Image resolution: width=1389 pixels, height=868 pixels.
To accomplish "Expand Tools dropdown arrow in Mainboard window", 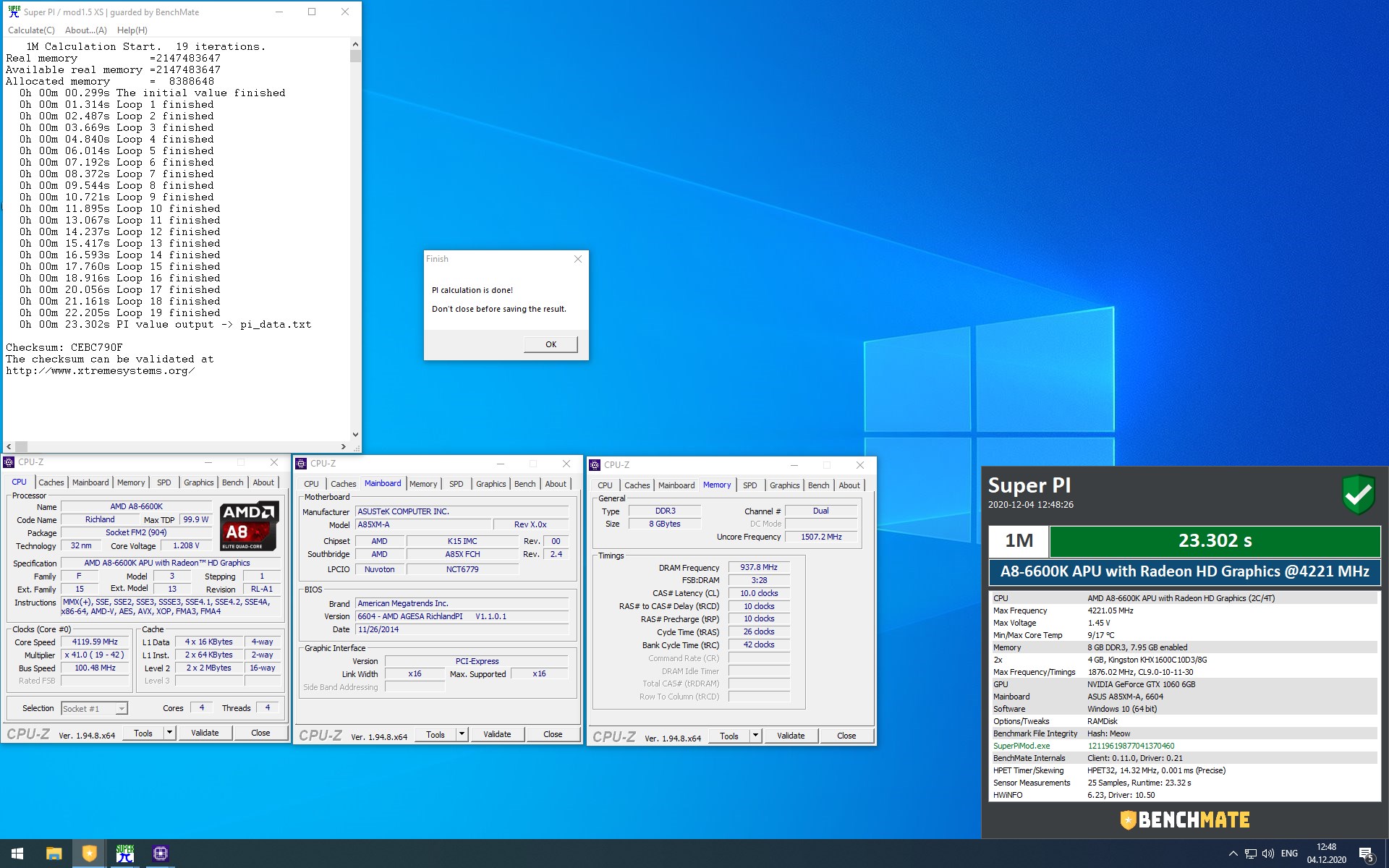I will (462, 734).
